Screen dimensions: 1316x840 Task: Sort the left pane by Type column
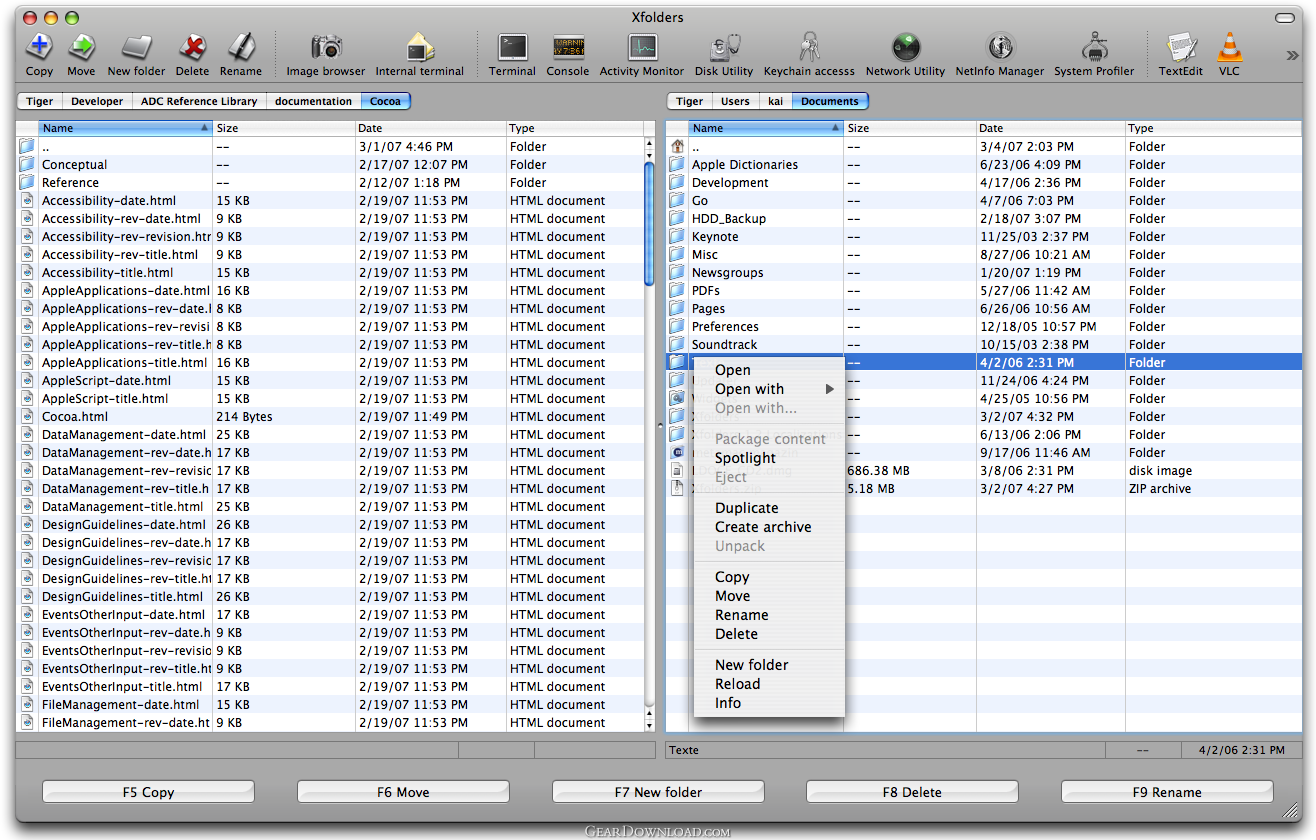point(574,128)
